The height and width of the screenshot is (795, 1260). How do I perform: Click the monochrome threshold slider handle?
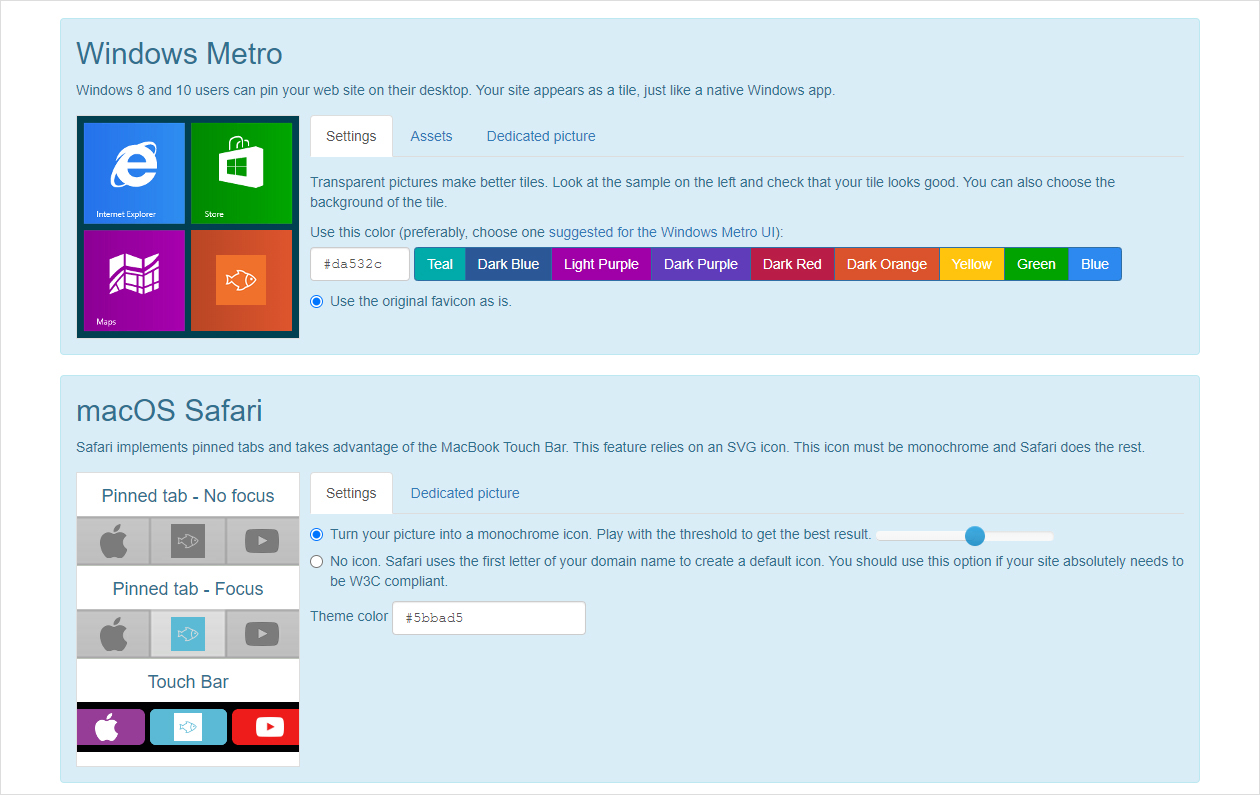(975, 536)
